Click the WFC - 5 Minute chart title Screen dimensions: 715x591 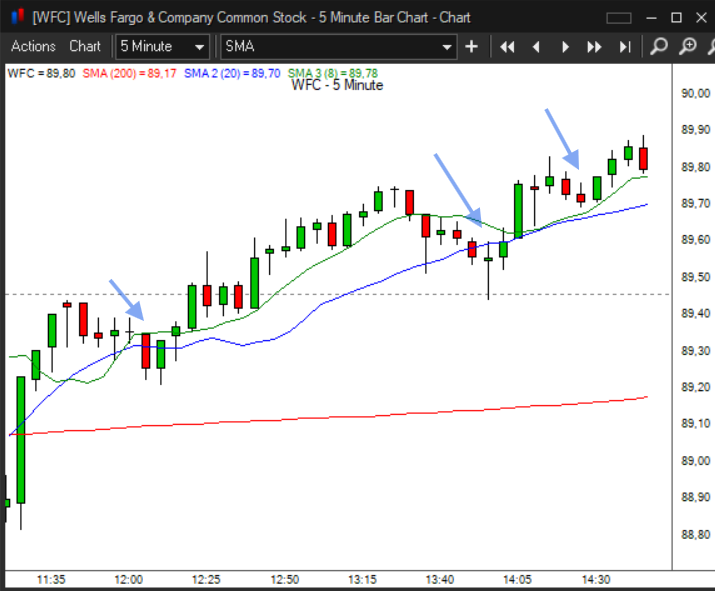(337, 85)
